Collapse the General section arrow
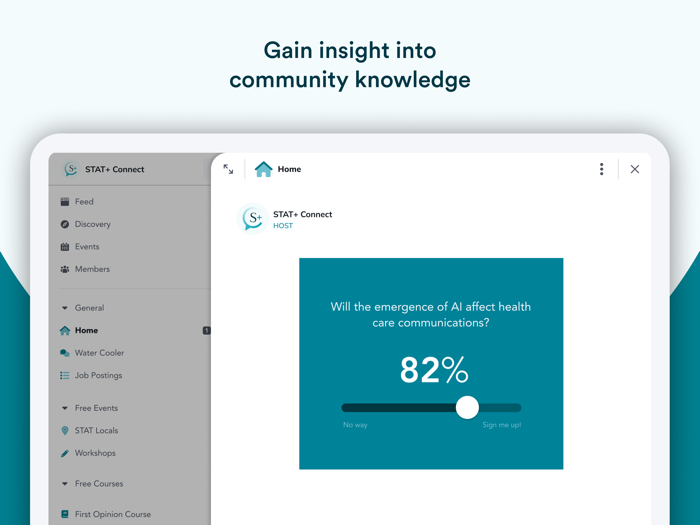This screenshot has width=700, height=525. (65, 308)
